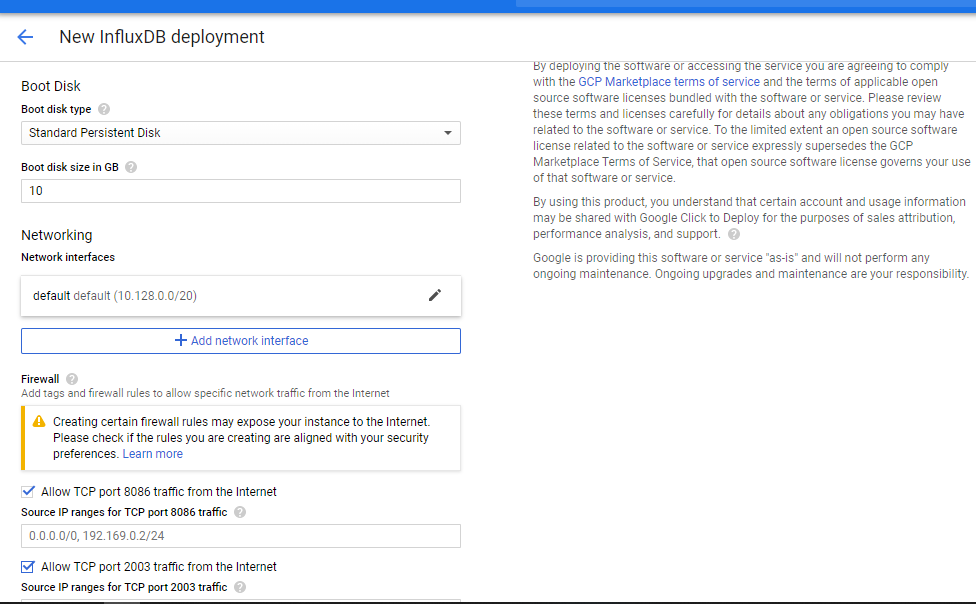Click the Source IP ranges field for port 8086
The image size is (976, 604).
[x=241, y=536]
